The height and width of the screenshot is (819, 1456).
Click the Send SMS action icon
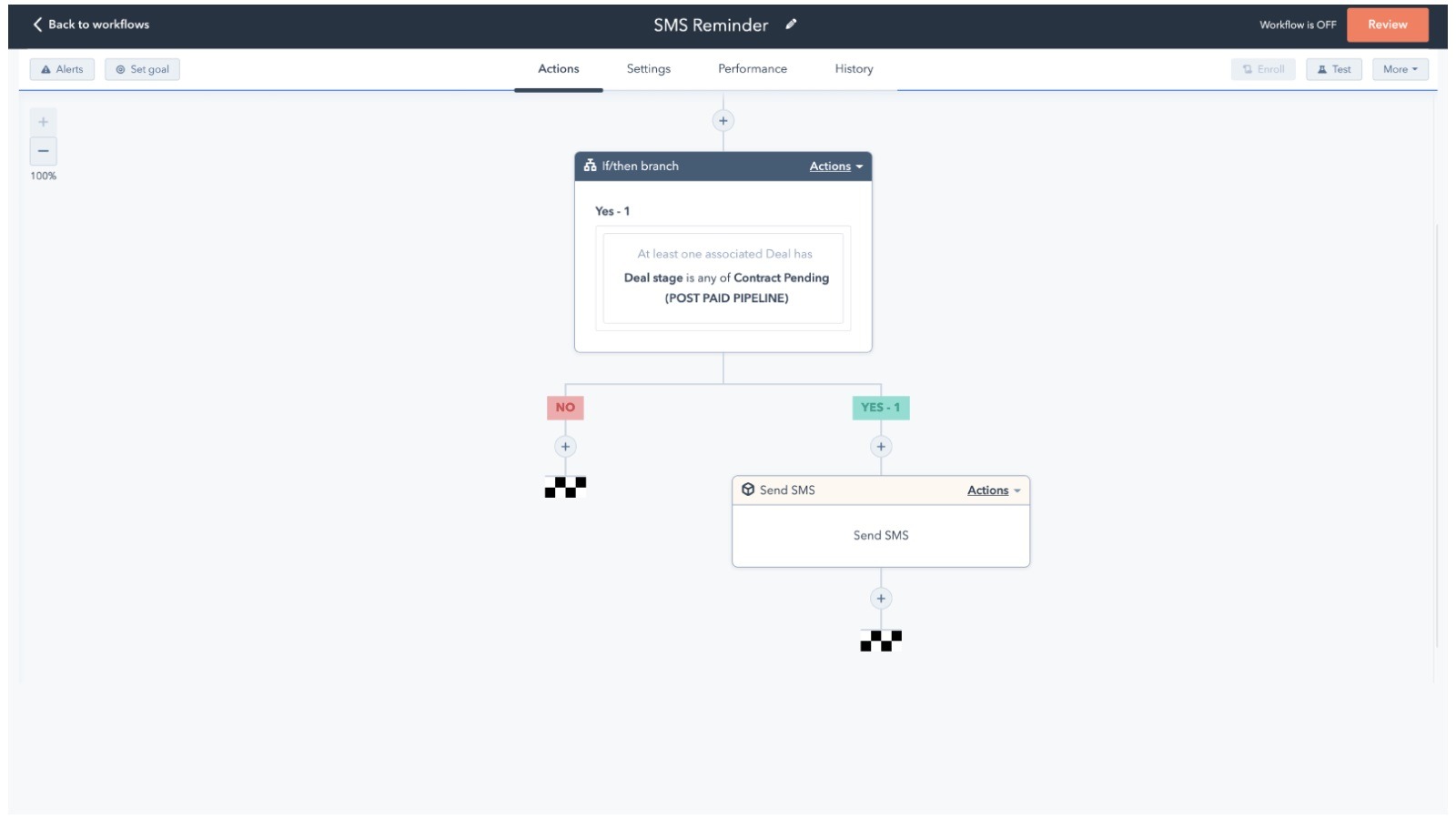pyautogui.click(x=748, y=490)
